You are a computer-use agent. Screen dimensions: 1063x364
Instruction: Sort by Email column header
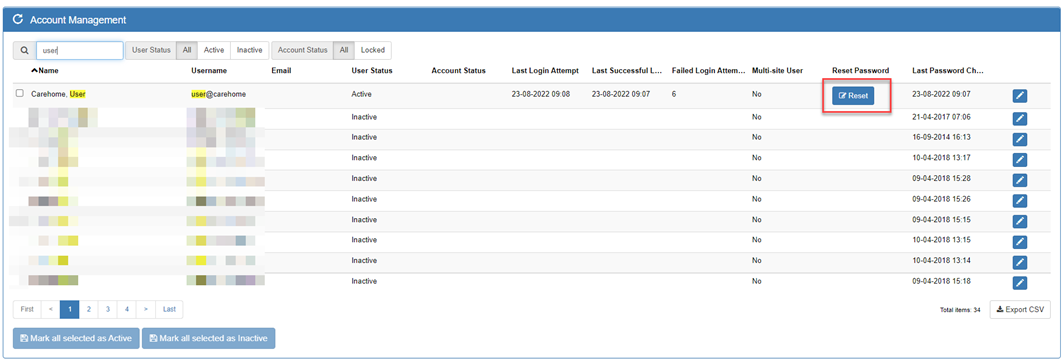tap(281, 70)
